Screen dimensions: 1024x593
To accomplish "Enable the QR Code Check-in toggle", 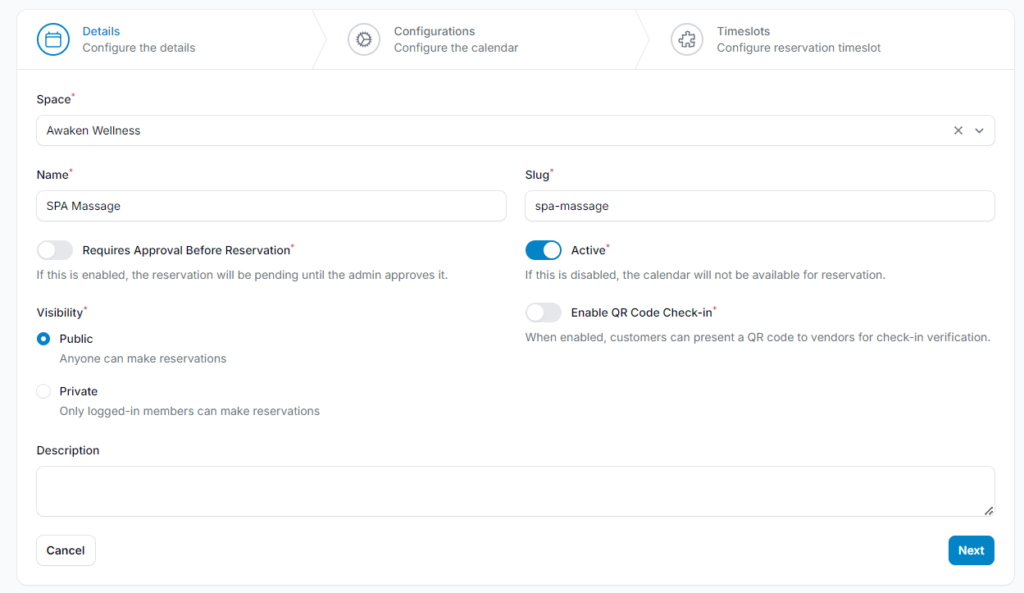I will click(543, 313).
